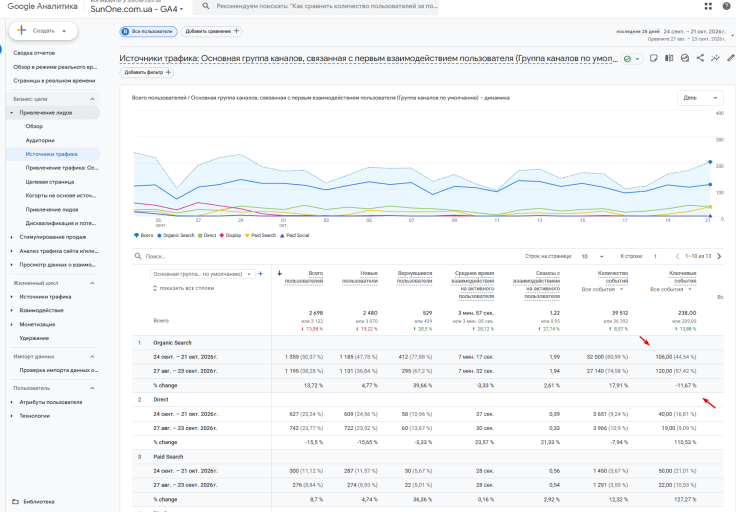Screen dimensions: 736x512
Task: Toggle Paid Social series in legend
Action: point(294,236)
